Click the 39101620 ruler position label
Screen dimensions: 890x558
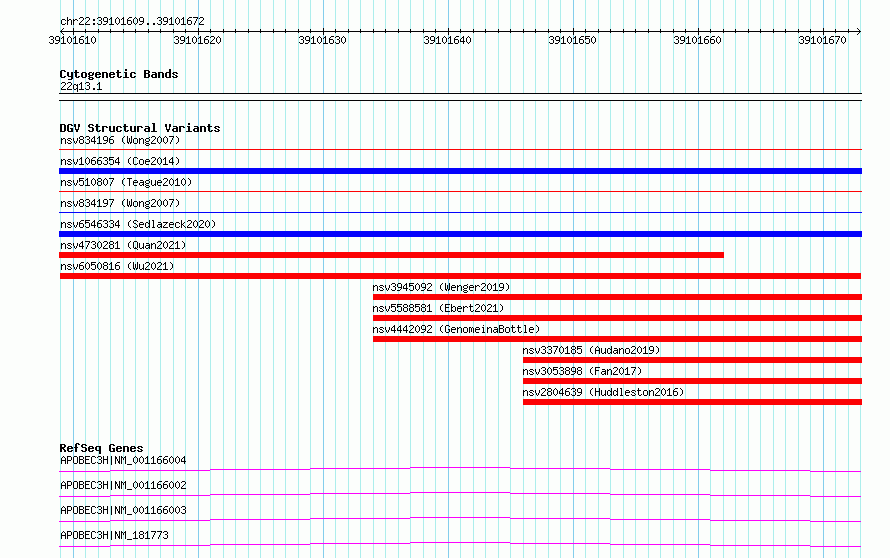click(198, 40)
